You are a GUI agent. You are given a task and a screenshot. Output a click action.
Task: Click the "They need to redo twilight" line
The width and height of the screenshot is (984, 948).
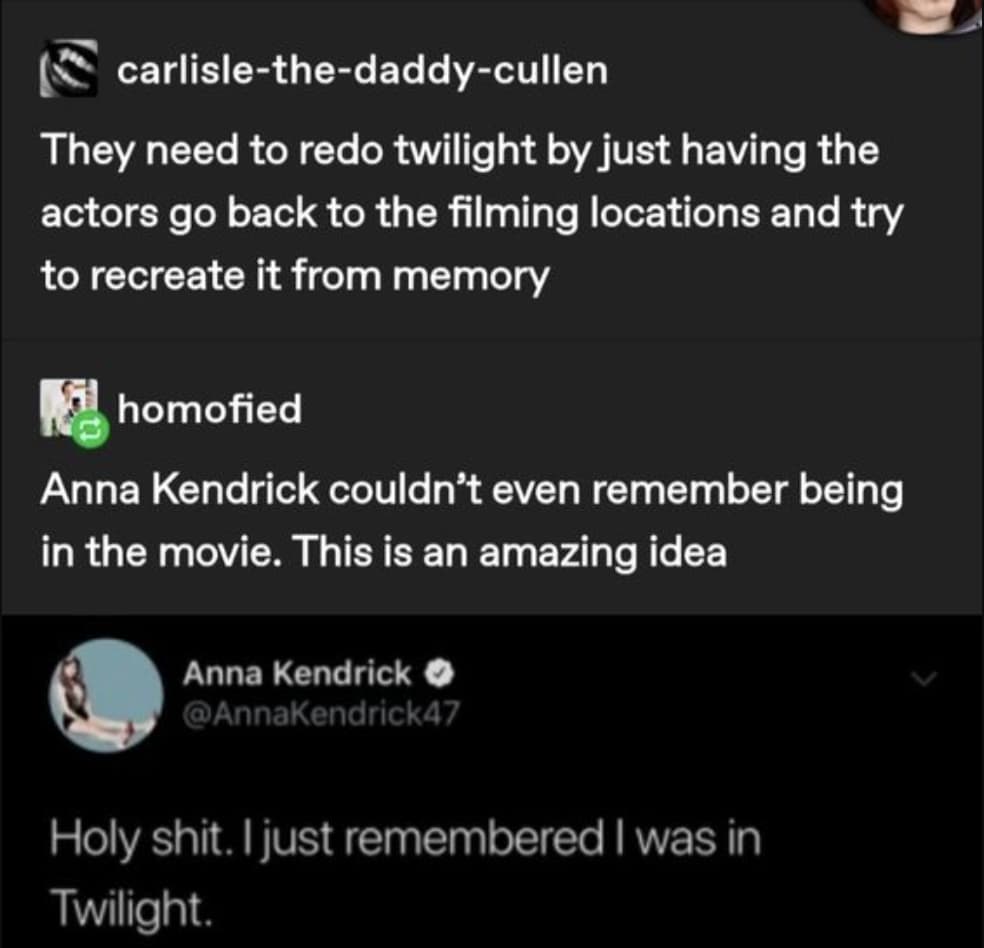click(460, 151)
